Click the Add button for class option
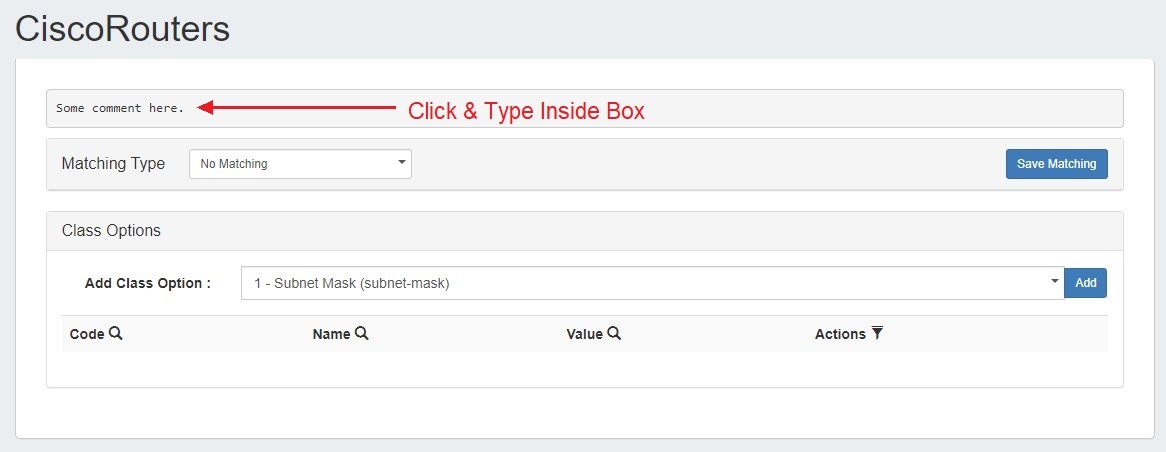 click(x=1085, y=283)
